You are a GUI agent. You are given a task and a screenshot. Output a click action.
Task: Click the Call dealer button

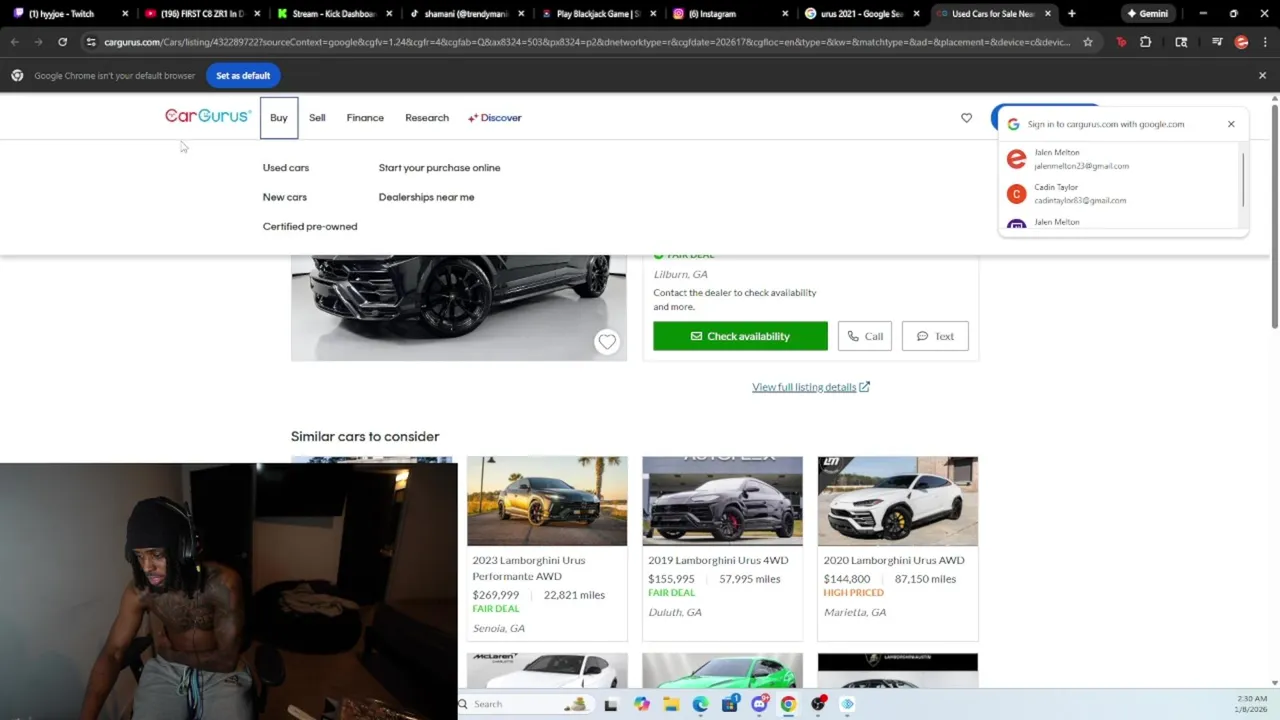click(x=865, y=336)
